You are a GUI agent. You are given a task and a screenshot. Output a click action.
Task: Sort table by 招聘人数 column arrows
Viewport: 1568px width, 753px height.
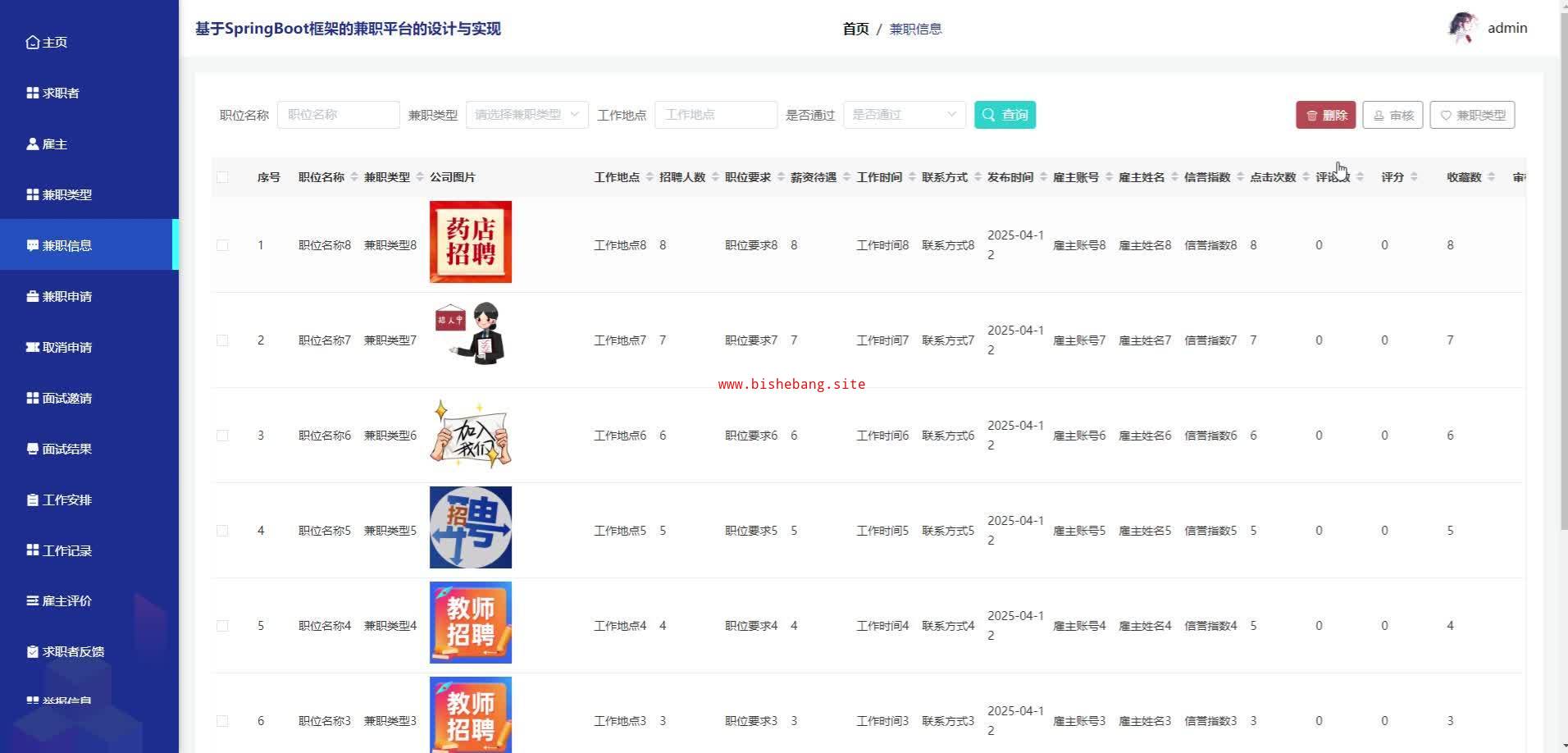[x=715, y=177]
